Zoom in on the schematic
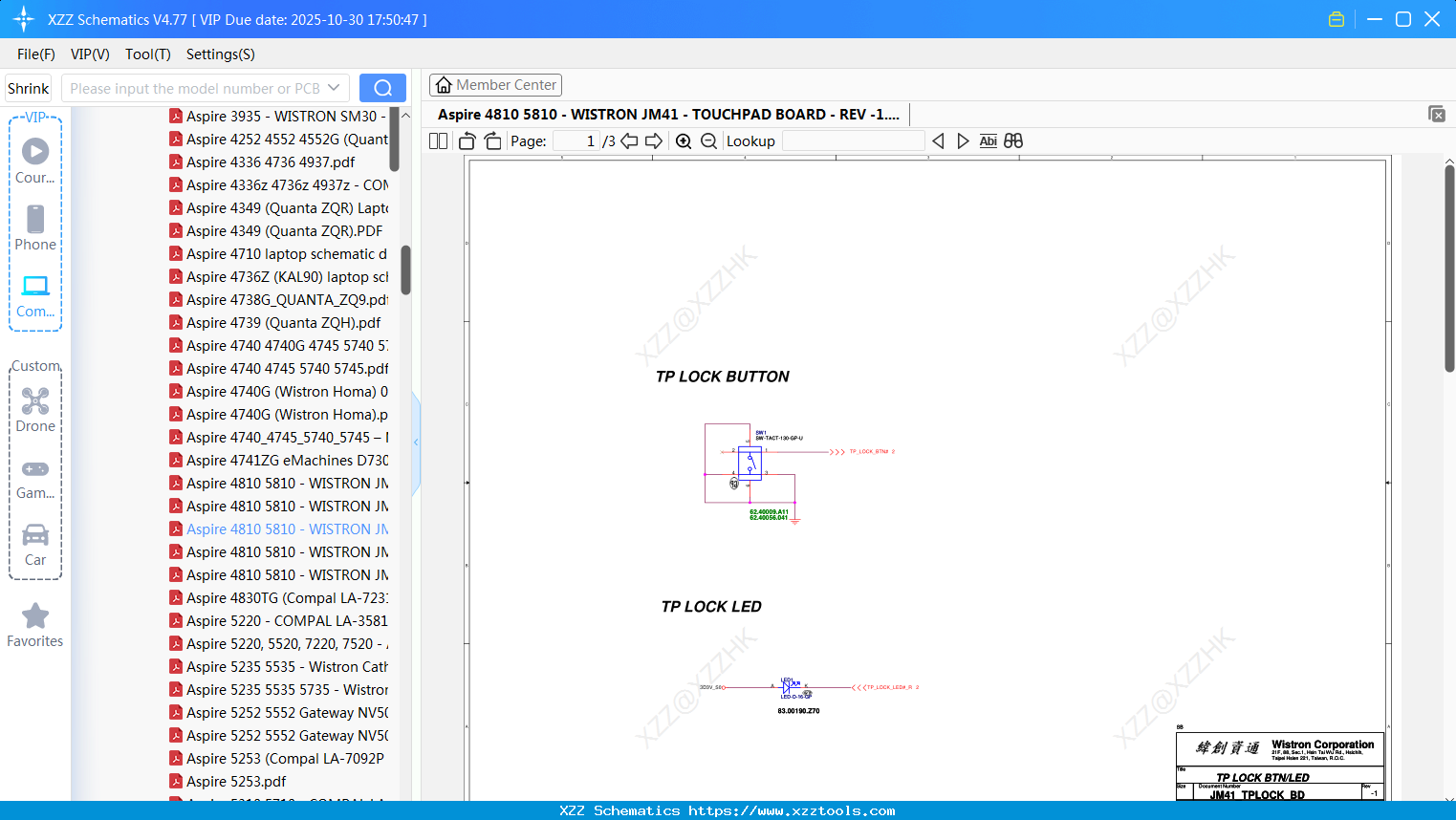This screenshot has height=820, width=1456. (x=684, y=141)
